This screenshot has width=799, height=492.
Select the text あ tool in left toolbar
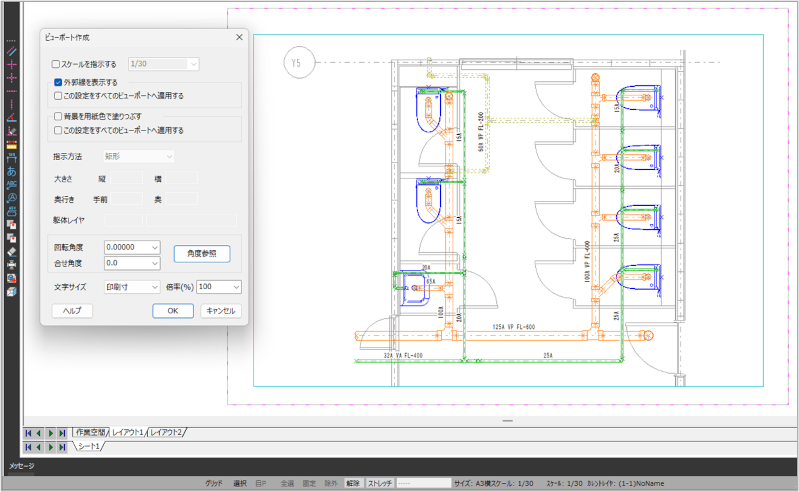[11, 171]
